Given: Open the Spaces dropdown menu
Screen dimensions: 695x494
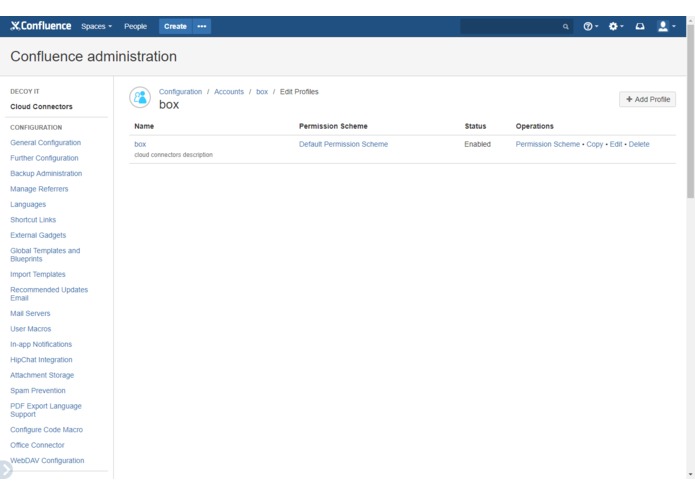Looking at the screenshot, I should [x=96, y=27].
